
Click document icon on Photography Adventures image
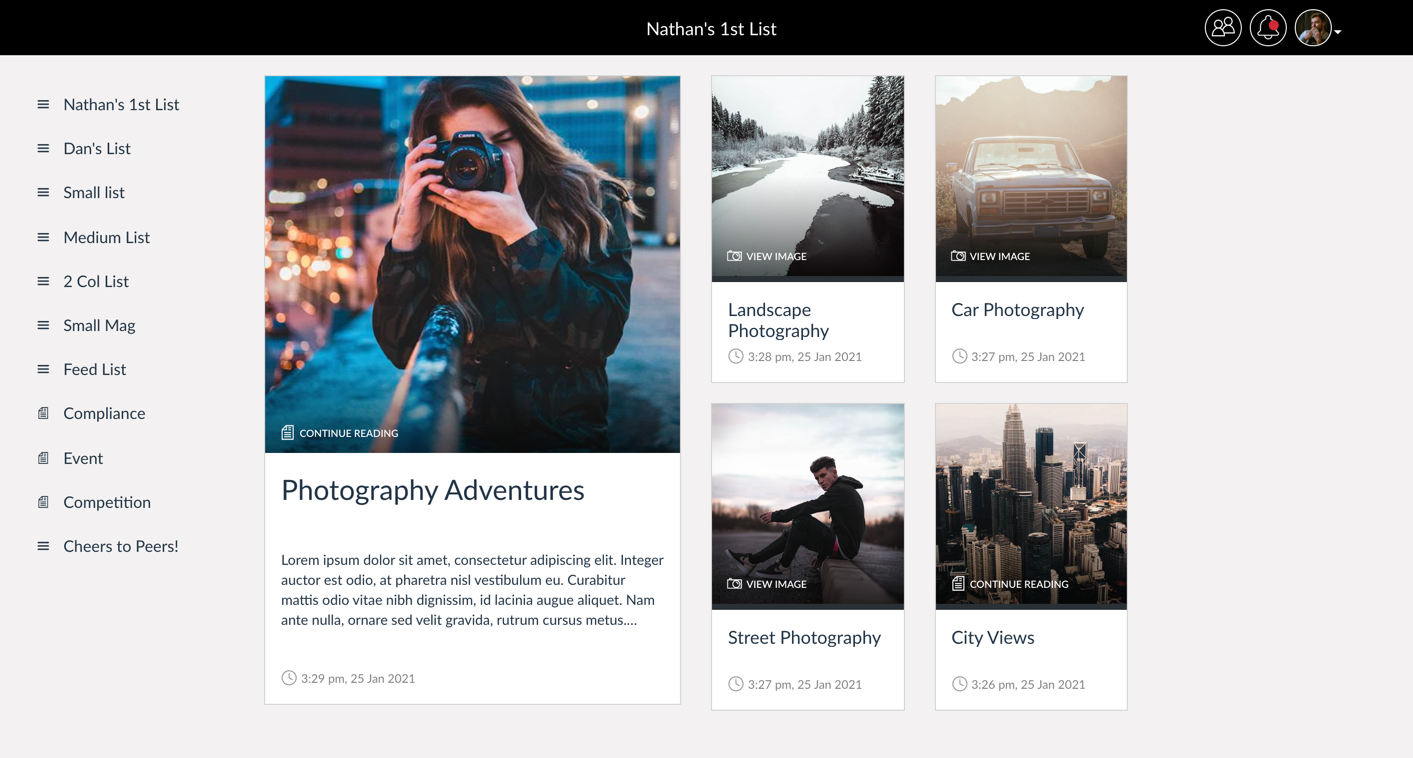(288, 433)
